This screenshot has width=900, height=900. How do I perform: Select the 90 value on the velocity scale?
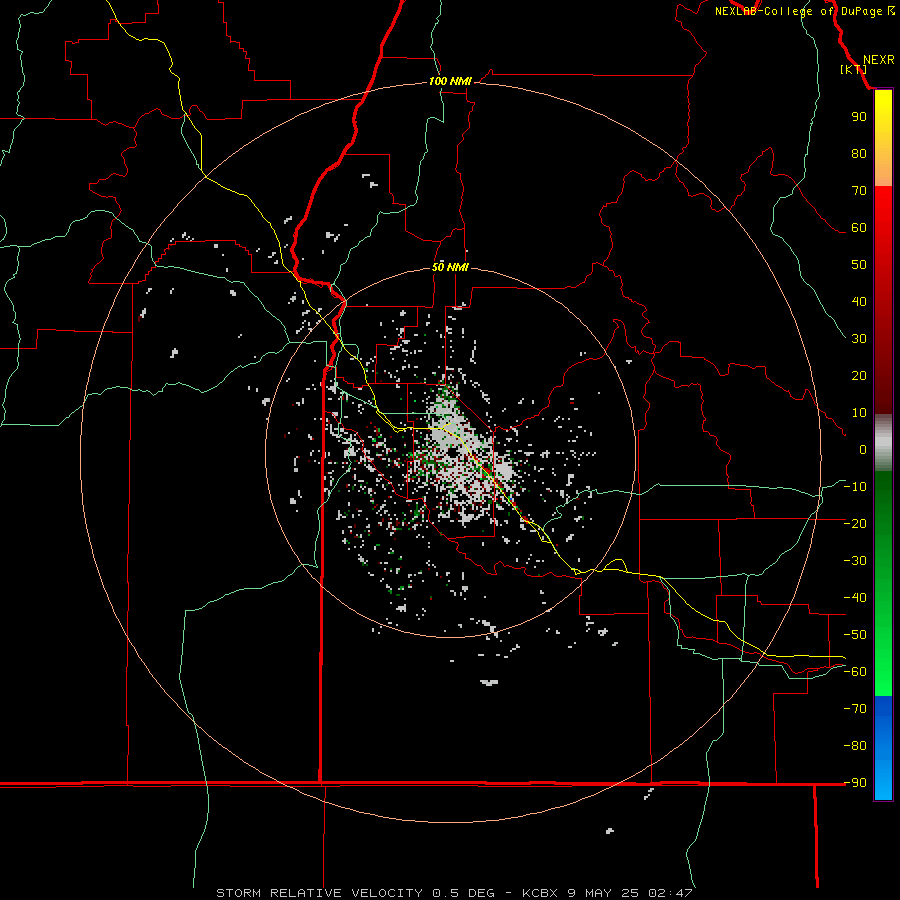click(x=859, y=117)
